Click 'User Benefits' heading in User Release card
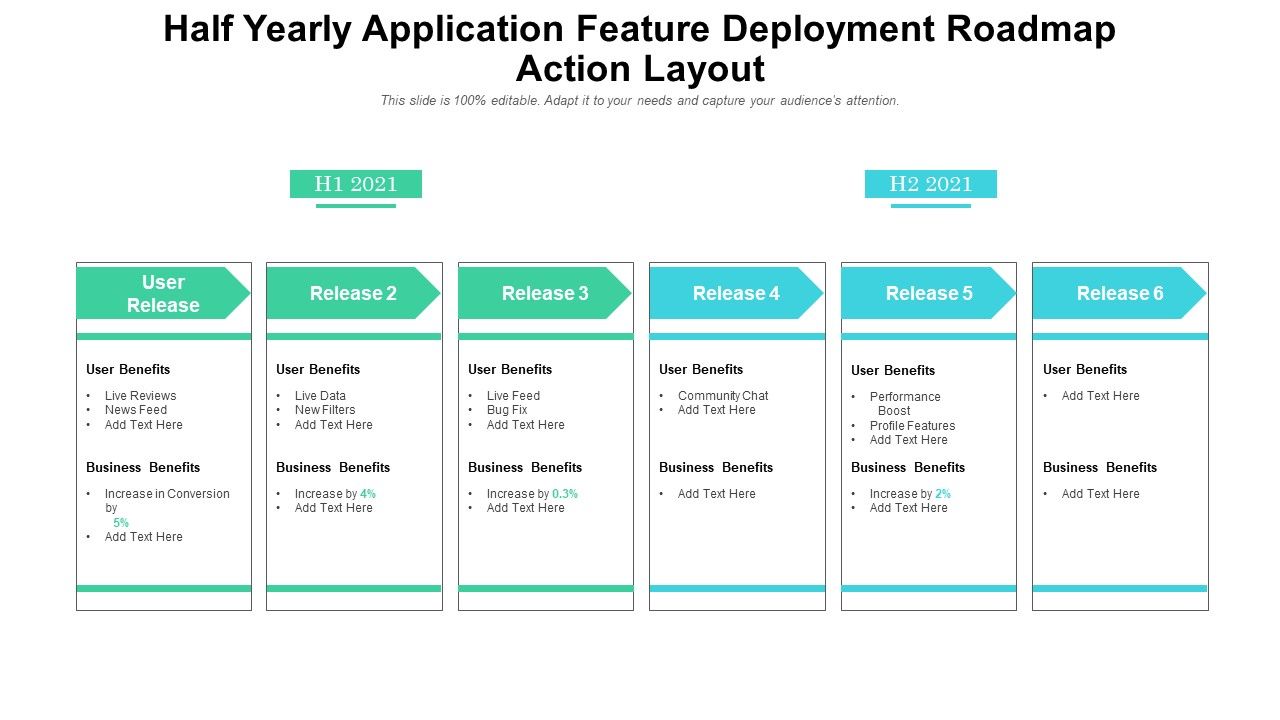 point(128,369)
